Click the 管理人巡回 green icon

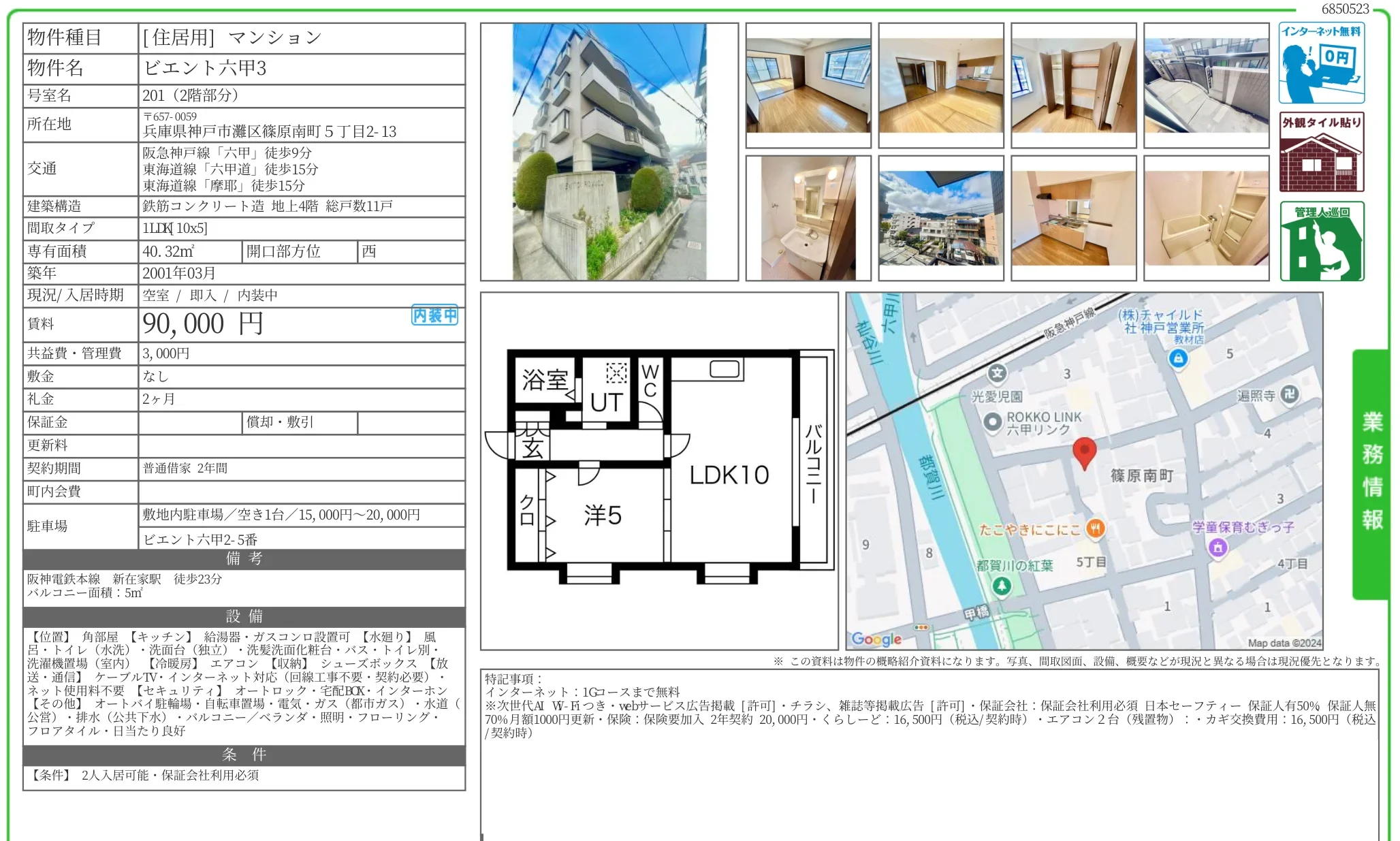1321,241
